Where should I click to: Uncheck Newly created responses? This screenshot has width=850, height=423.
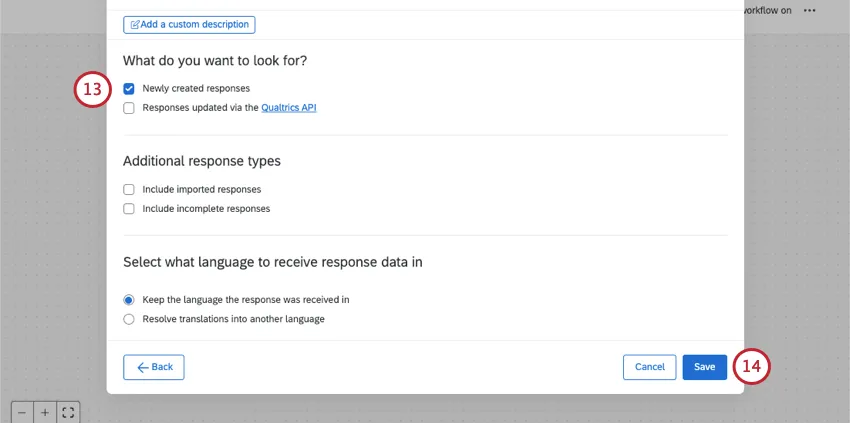coord(129,88)
